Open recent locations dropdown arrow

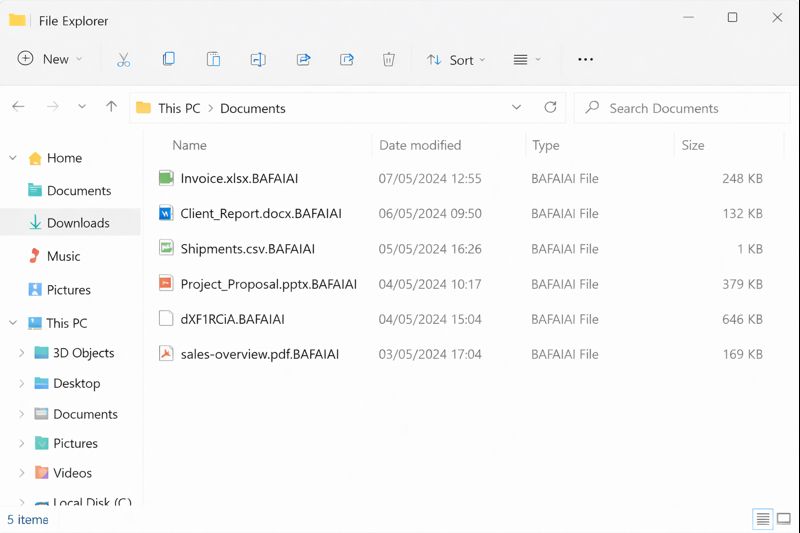82,107
